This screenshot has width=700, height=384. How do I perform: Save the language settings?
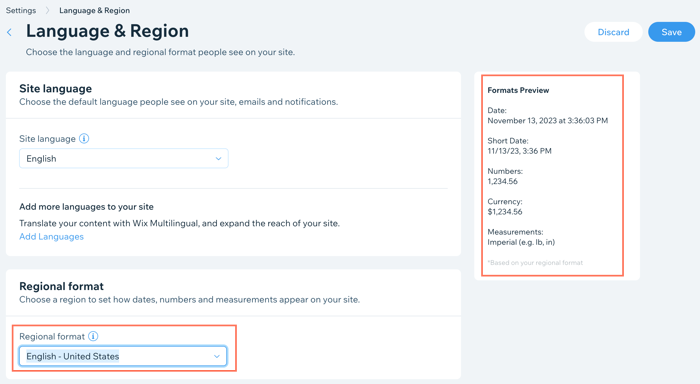671,32
